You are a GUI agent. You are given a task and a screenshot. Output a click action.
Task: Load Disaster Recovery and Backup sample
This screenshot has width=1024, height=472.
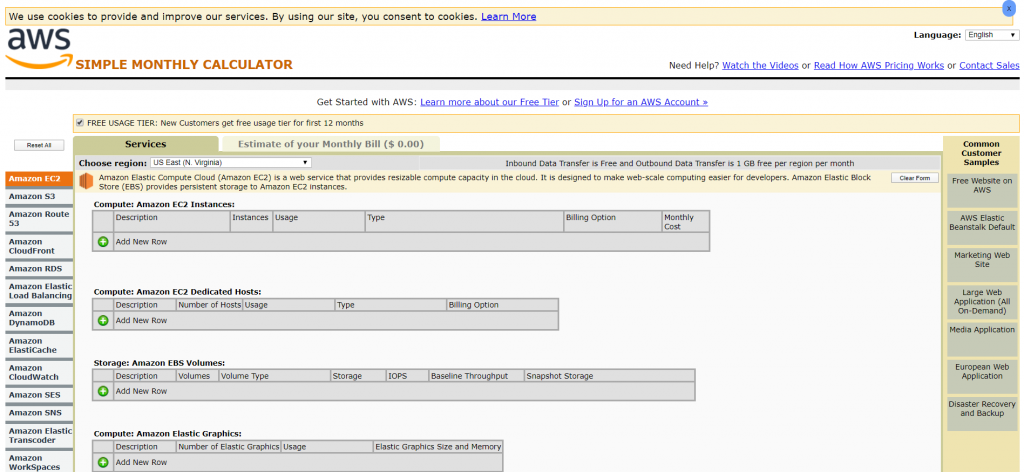982,414
